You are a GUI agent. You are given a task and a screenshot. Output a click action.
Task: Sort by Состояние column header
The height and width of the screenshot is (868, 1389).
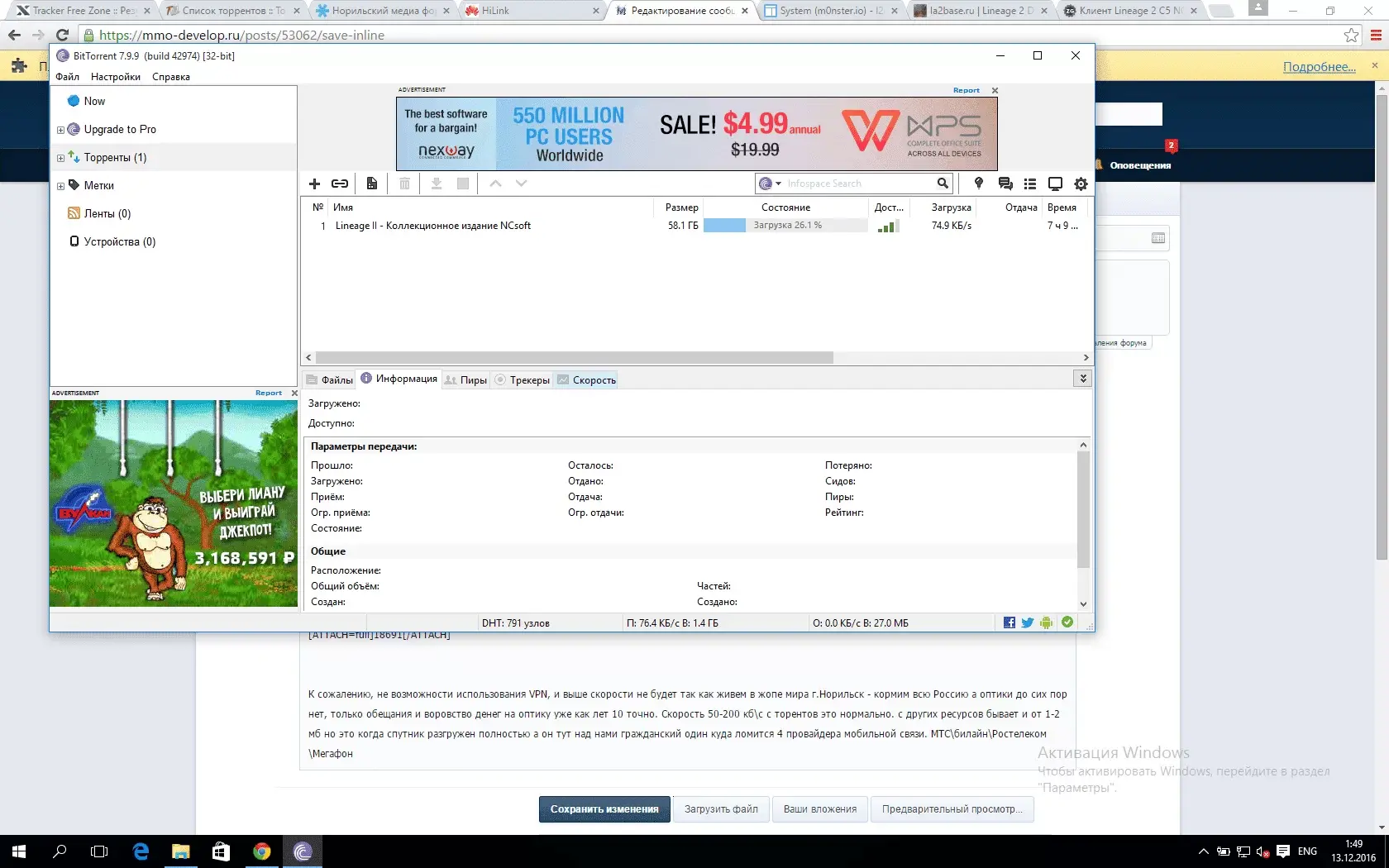click(x=785, y=207)
